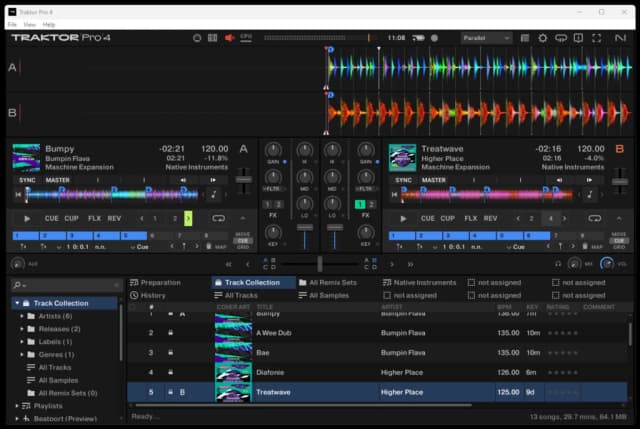This screenshot has width=640, height=429.
Task: Toggle fullscreen mode icon in header
Action: [x=596, y=38]
